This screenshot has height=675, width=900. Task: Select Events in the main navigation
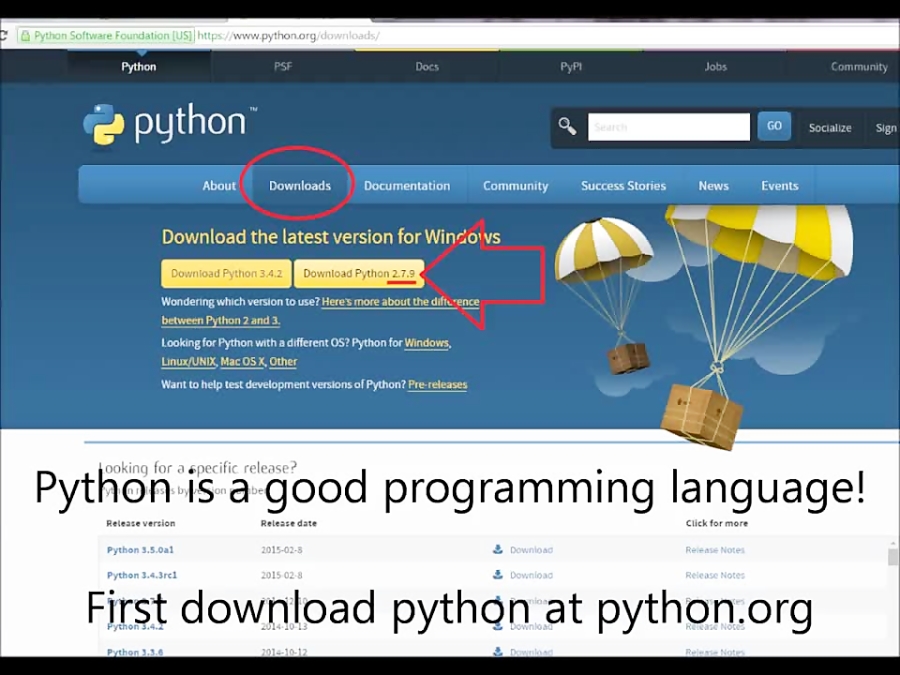pyautogui.click(x=779, y=185)
